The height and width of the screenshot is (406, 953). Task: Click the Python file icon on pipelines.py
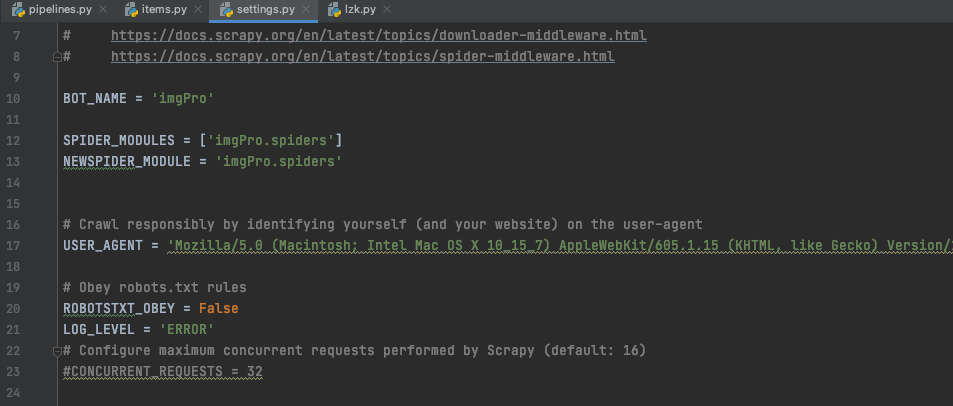pos(18,10)
